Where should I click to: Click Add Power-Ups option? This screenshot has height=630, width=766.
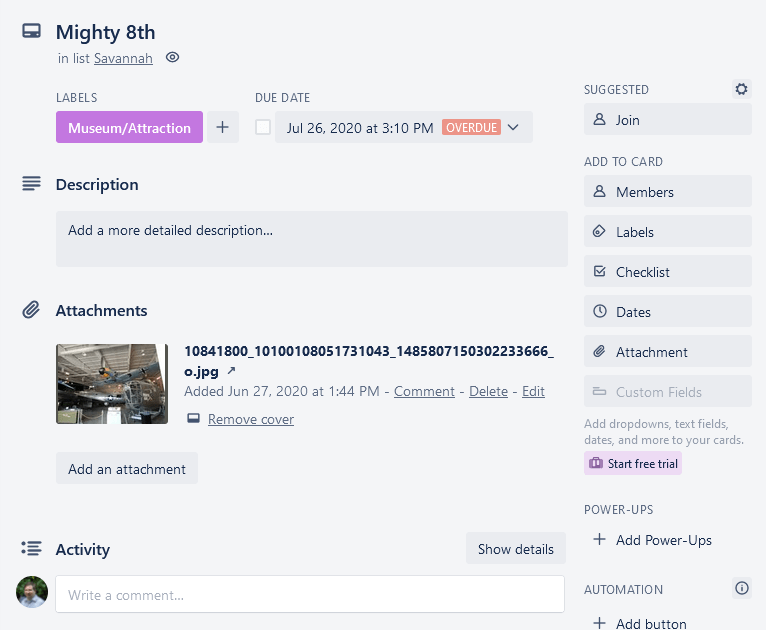coord(664,540)
